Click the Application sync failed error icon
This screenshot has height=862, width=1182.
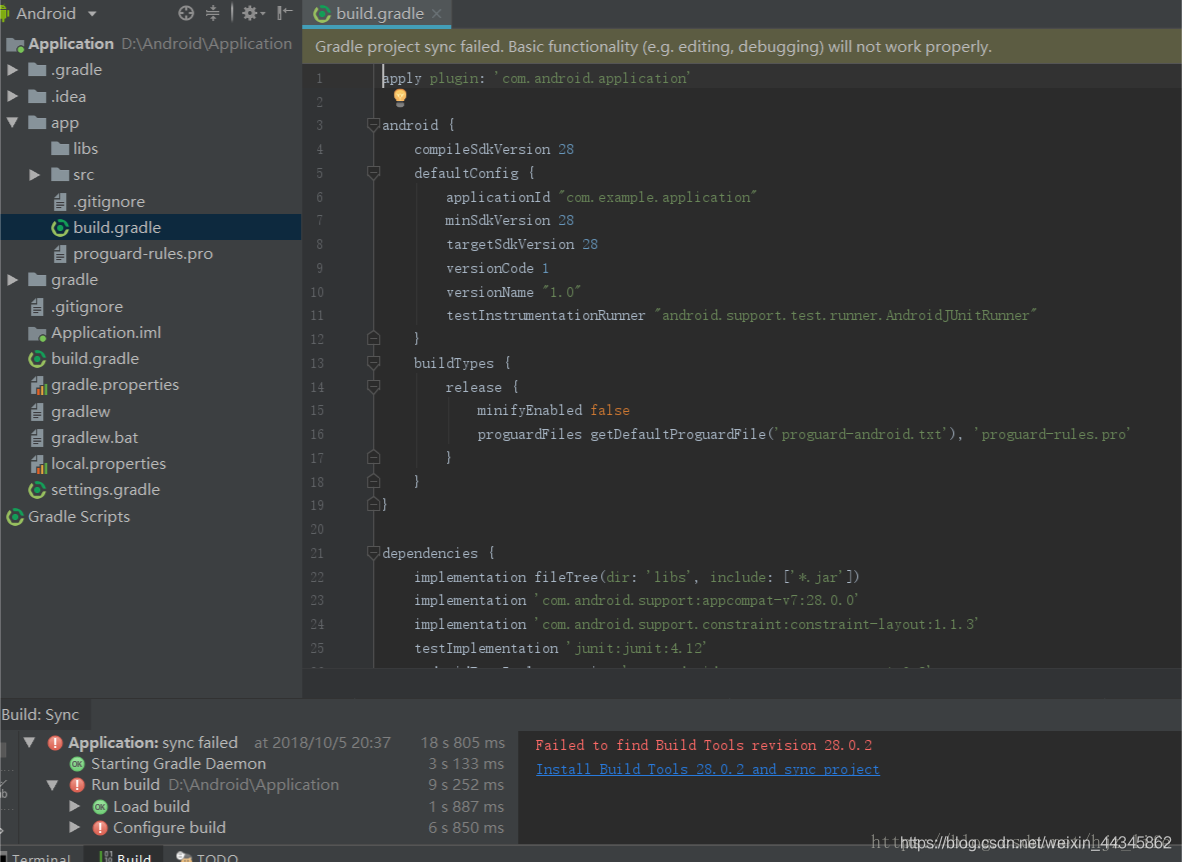pyautogui.click(x=55, y=743)
